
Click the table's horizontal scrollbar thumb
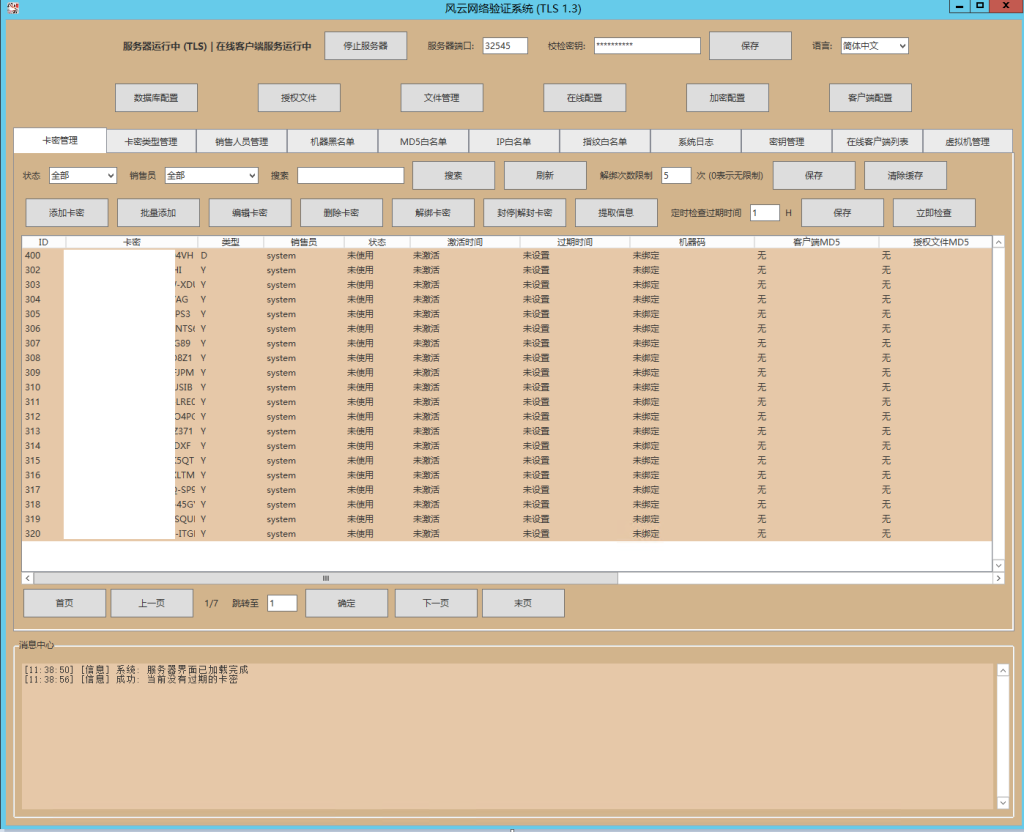pos(325,578)
